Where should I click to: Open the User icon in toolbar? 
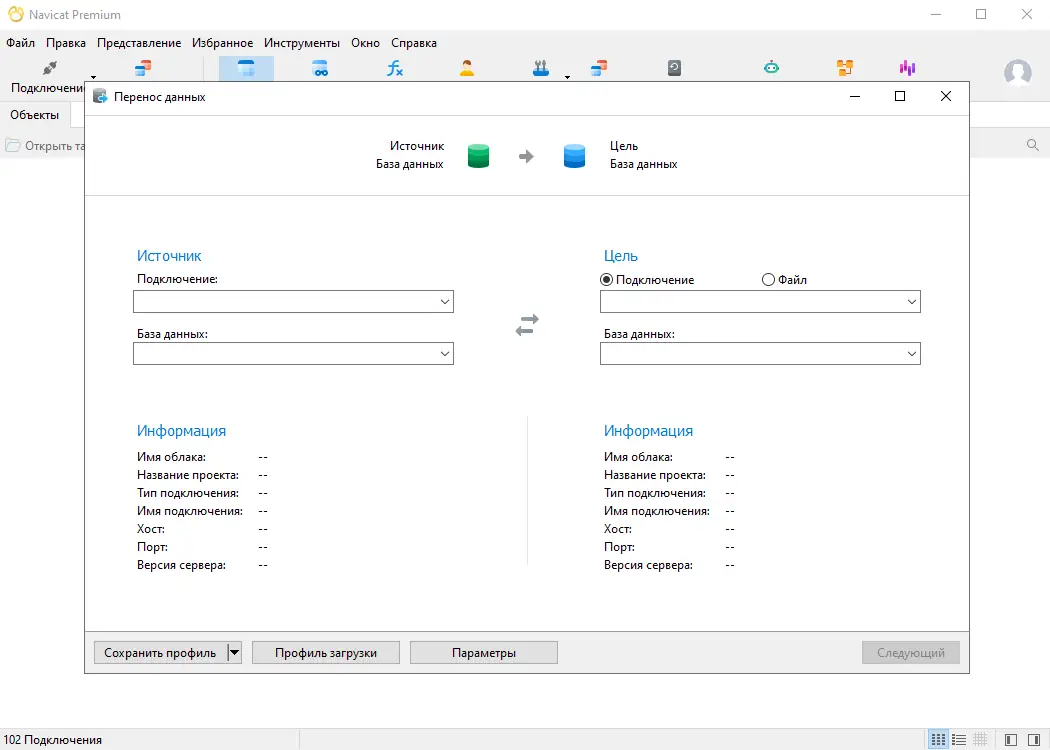click(467, 68)
